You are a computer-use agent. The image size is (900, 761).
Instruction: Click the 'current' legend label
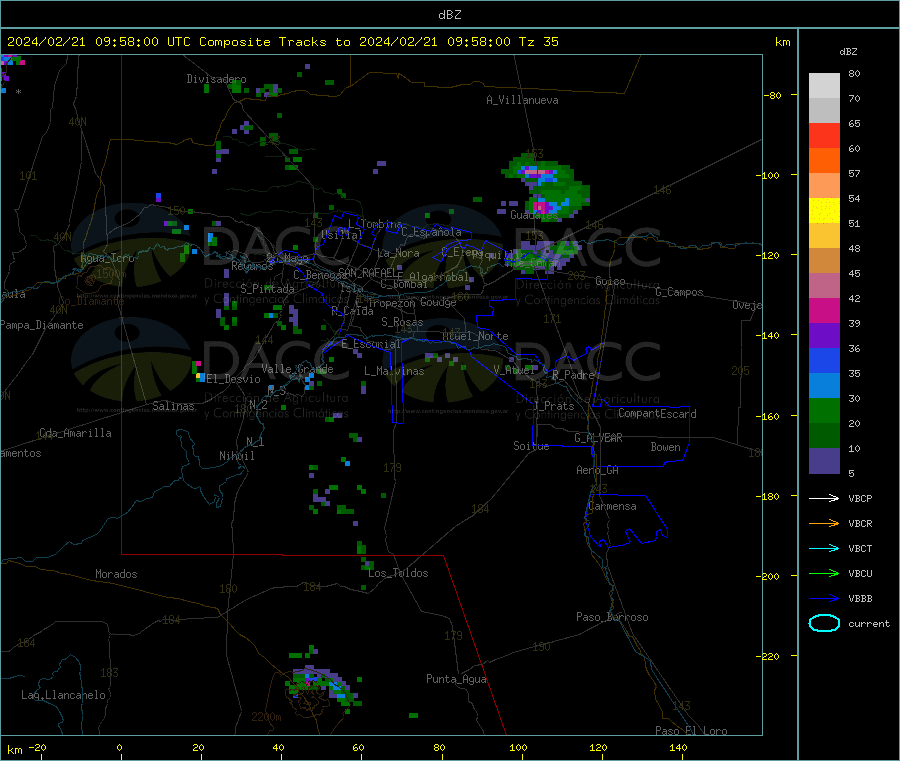coord(869,624)
